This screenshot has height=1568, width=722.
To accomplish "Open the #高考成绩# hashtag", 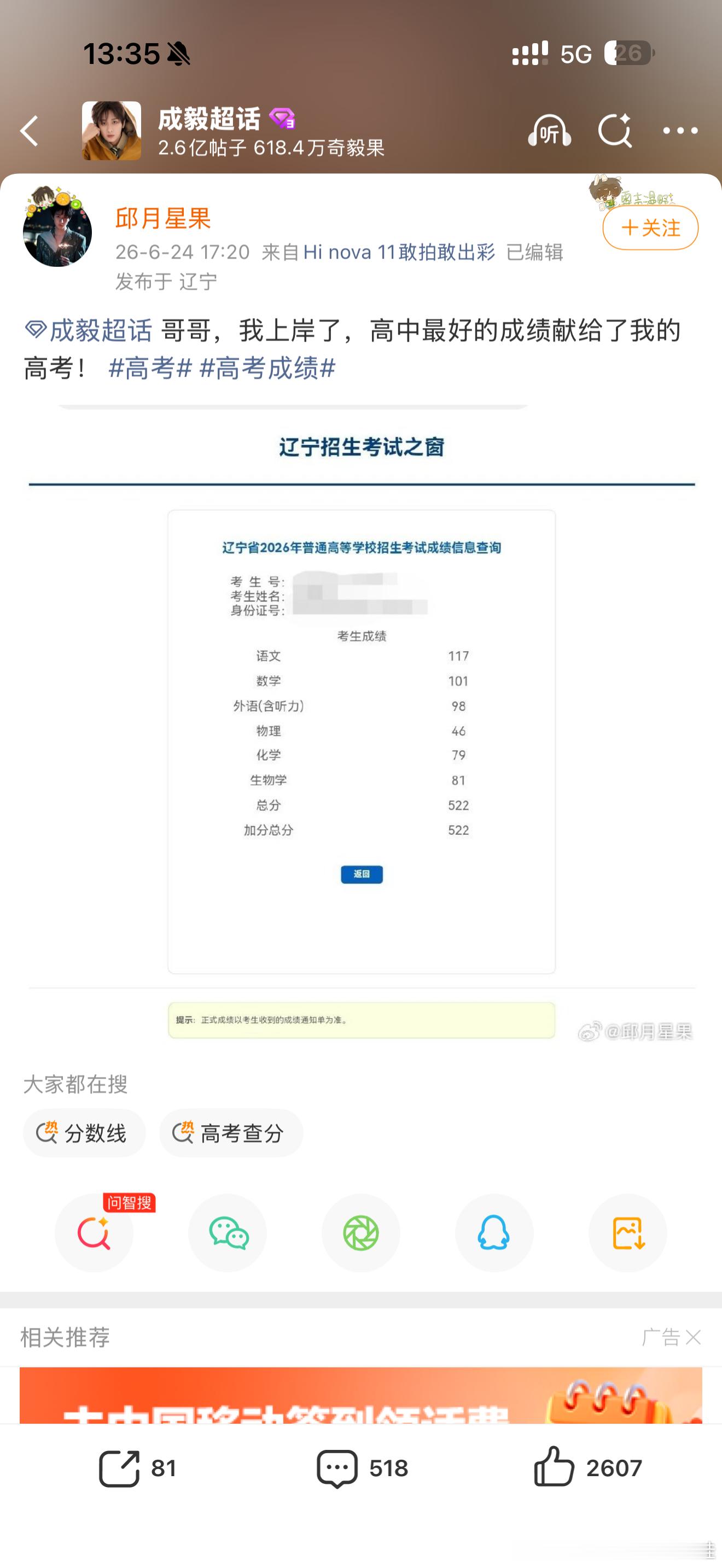I will [x=267, y=368].
